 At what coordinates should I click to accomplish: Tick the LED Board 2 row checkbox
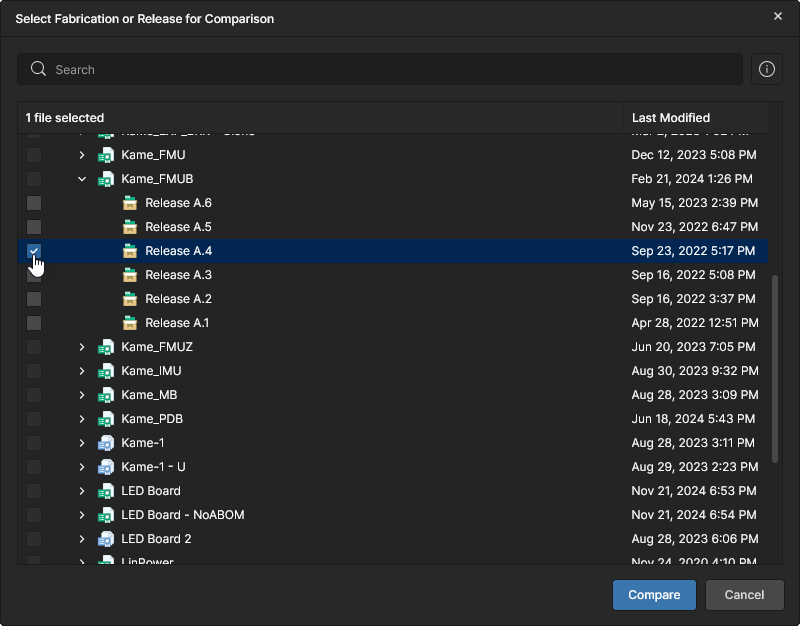point(34,539)
